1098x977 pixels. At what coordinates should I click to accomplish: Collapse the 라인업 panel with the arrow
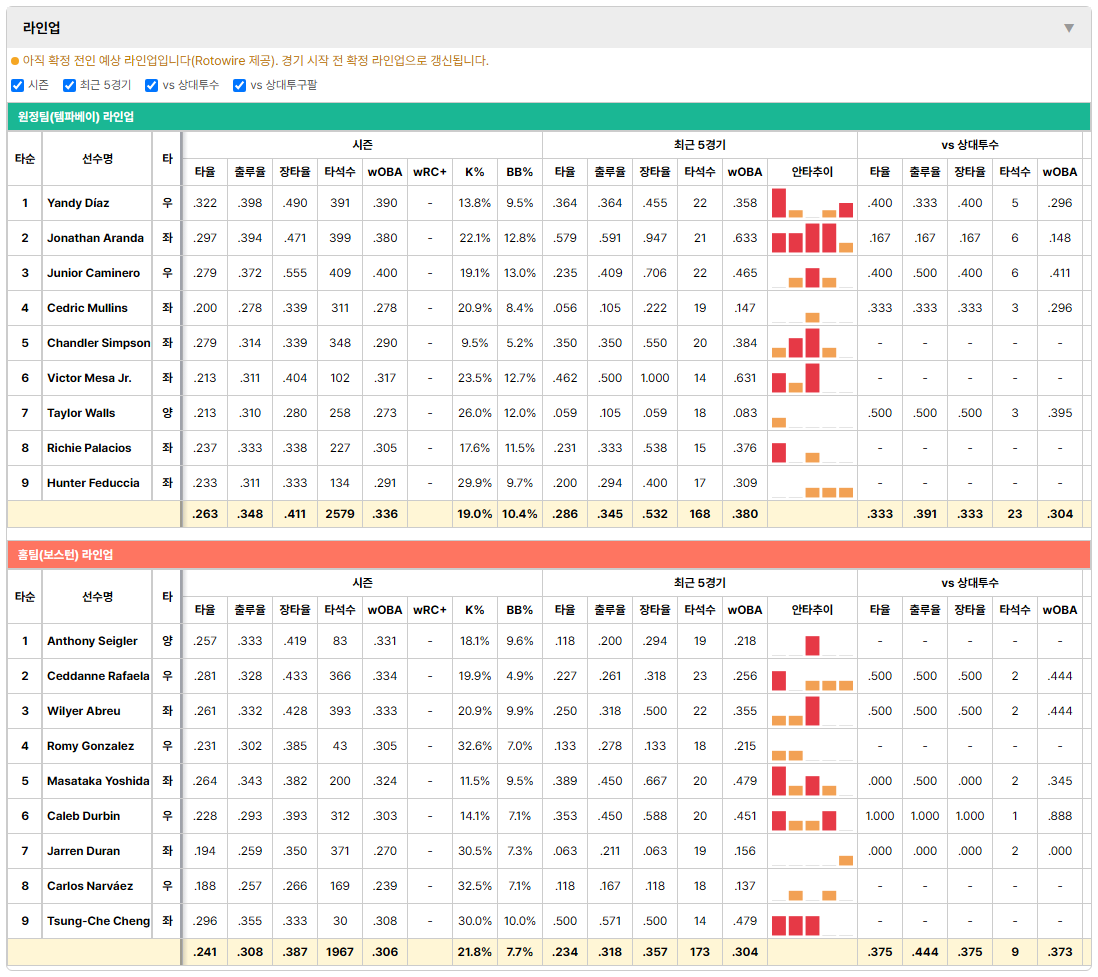tap(1069, 28)
